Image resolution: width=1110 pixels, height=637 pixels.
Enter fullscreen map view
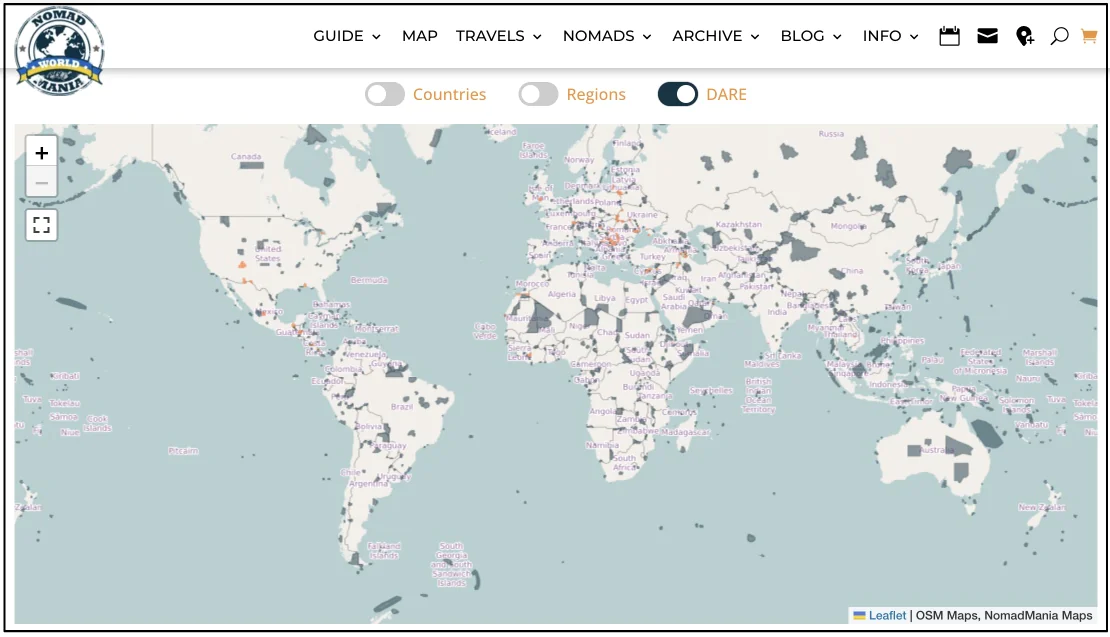41,225
